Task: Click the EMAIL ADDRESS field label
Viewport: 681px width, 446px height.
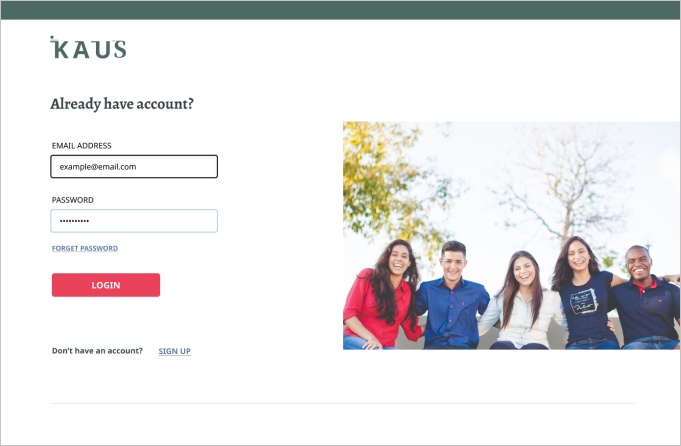Action: (x=82, y=145)
